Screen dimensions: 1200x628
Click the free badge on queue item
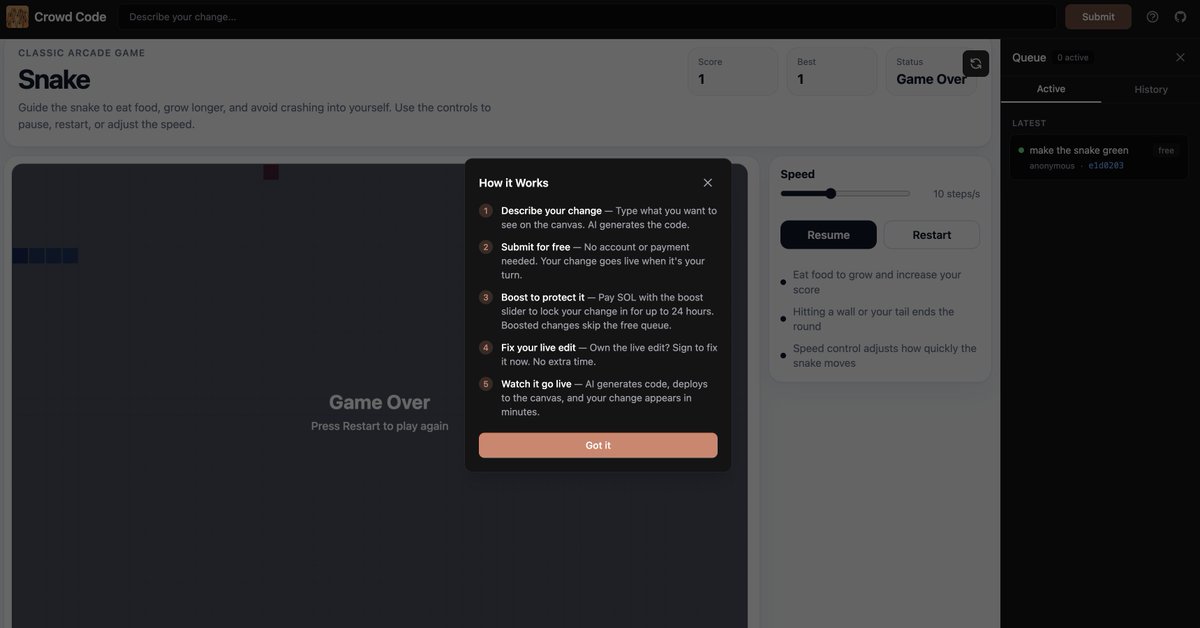(1166, 151)
